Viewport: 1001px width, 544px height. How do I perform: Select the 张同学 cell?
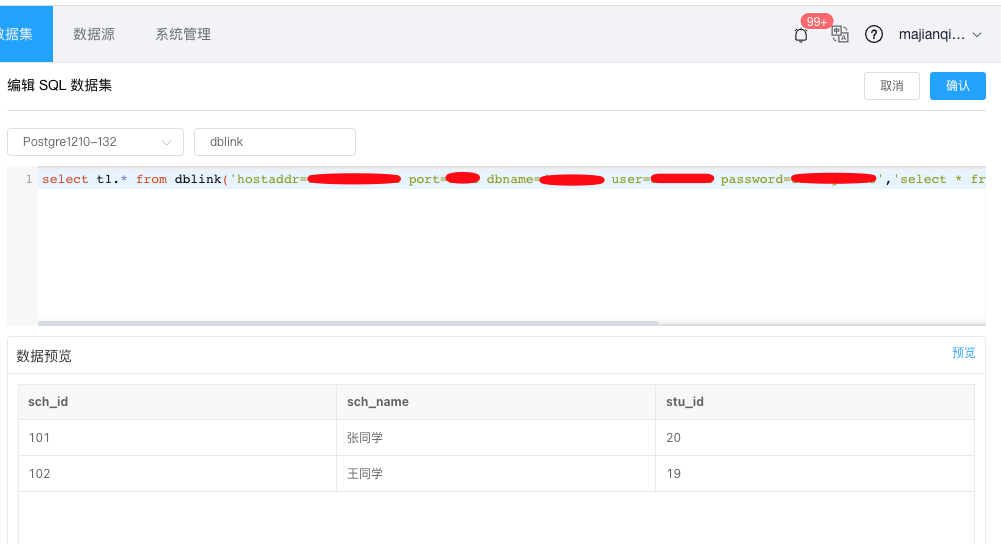click(496, 437)
